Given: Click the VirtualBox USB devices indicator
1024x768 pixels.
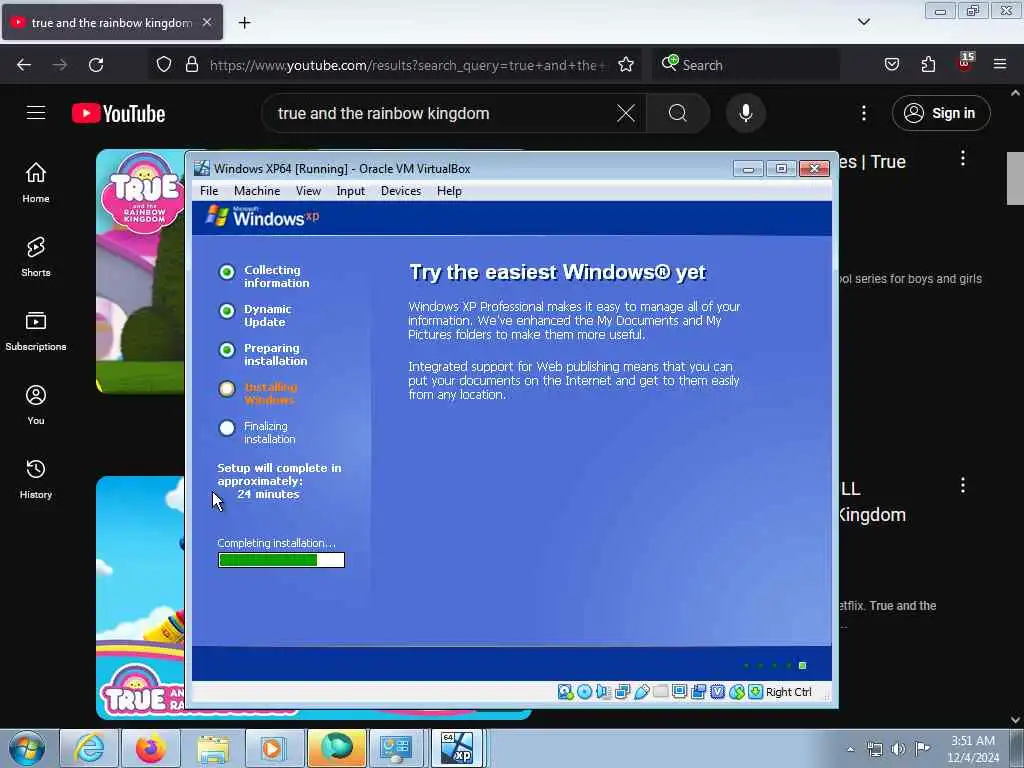Looking at the screenshot, I should coord(641,692).
